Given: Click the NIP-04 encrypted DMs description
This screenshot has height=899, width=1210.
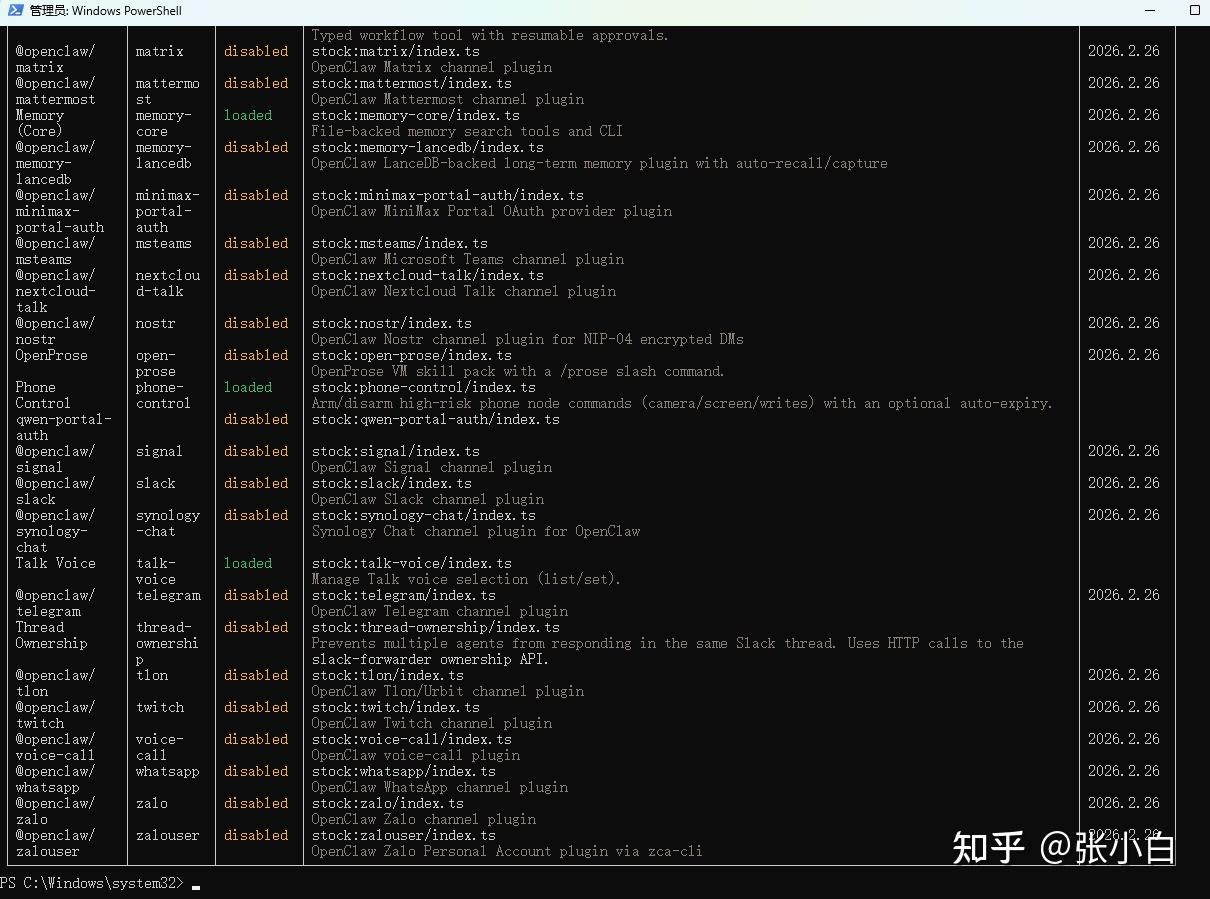Looking at the screenshot, I should 528,339.
